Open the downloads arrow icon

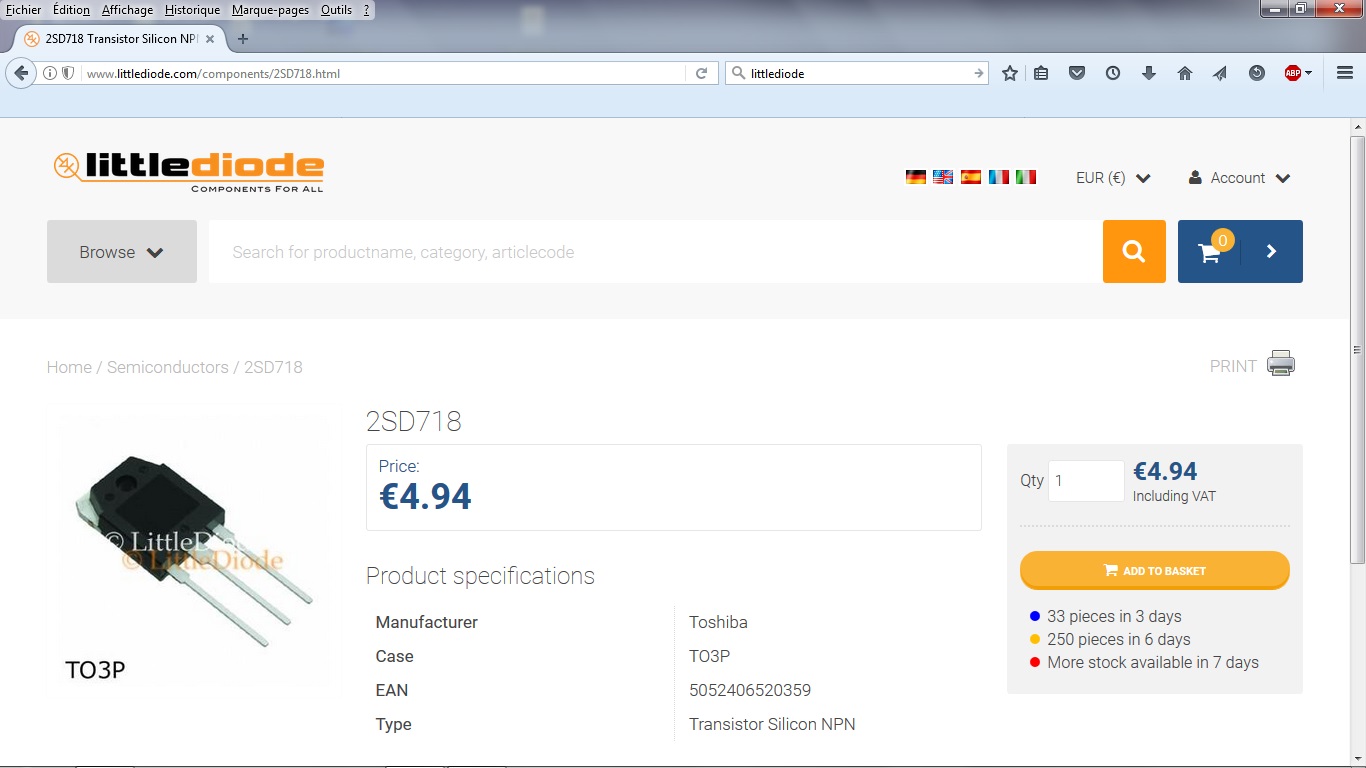[x=1149, y=73]
